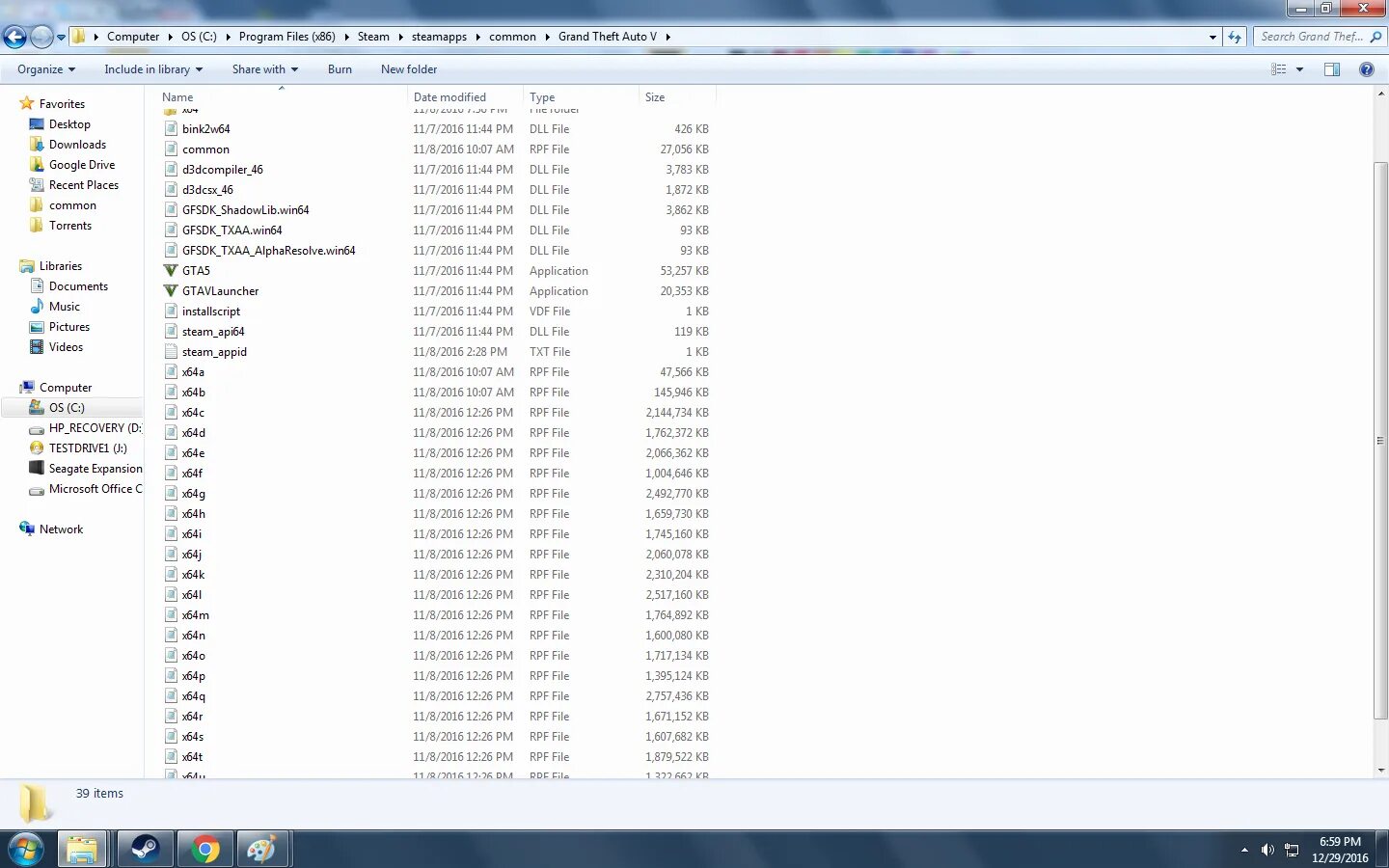Open Downloads in the navigation pane
This screenshot has height=868, width=1389.
77,145
